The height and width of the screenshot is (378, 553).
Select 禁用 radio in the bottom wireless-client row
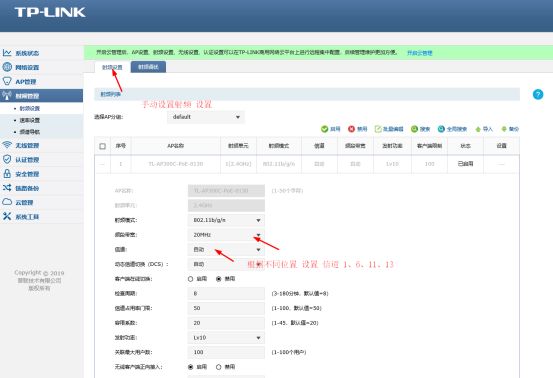tap(219, 367)
